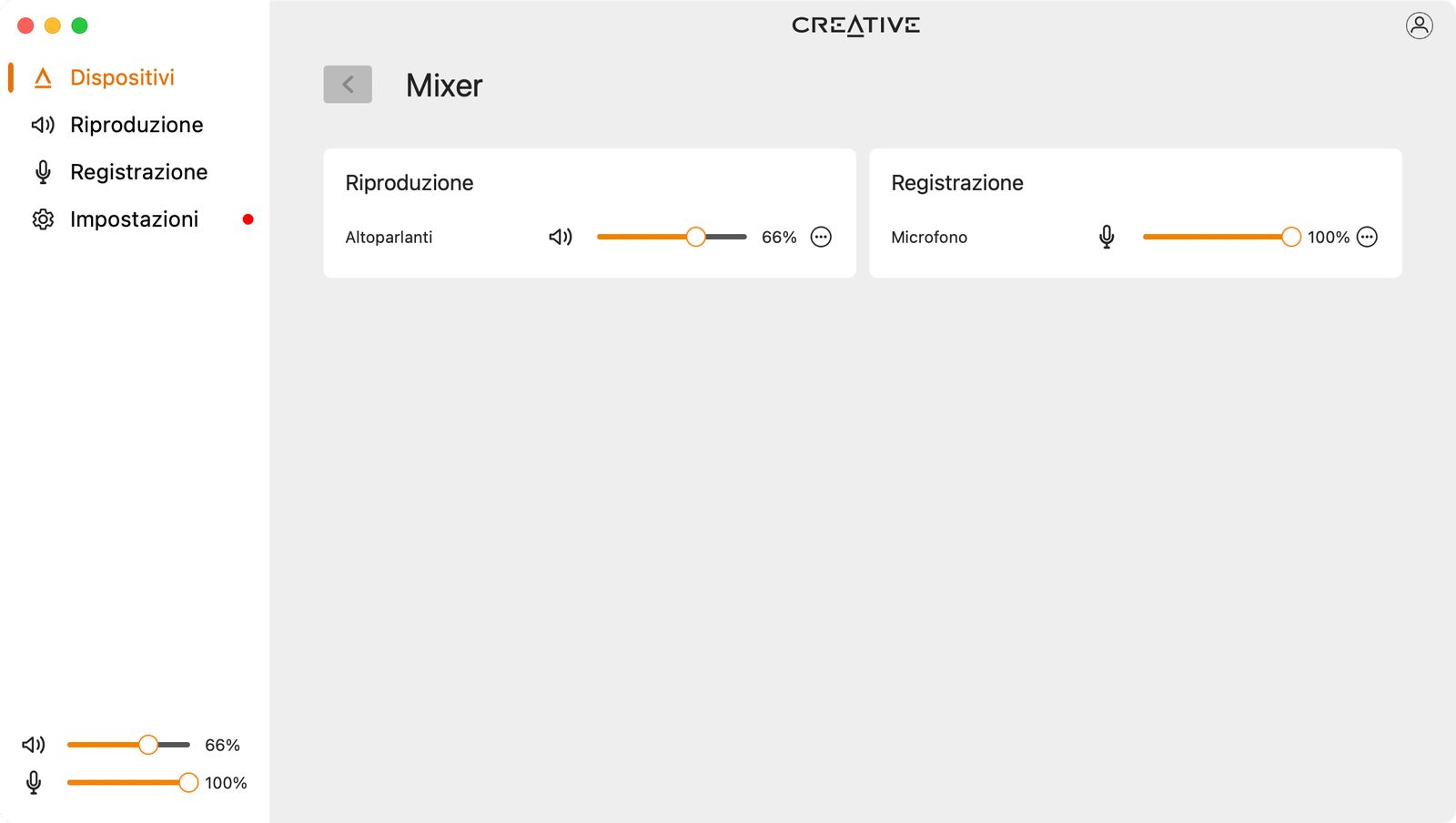Click the bottom-left sidebar microphone icon
This screenshot has height=823, width=1456.
[x=34, y=783]
